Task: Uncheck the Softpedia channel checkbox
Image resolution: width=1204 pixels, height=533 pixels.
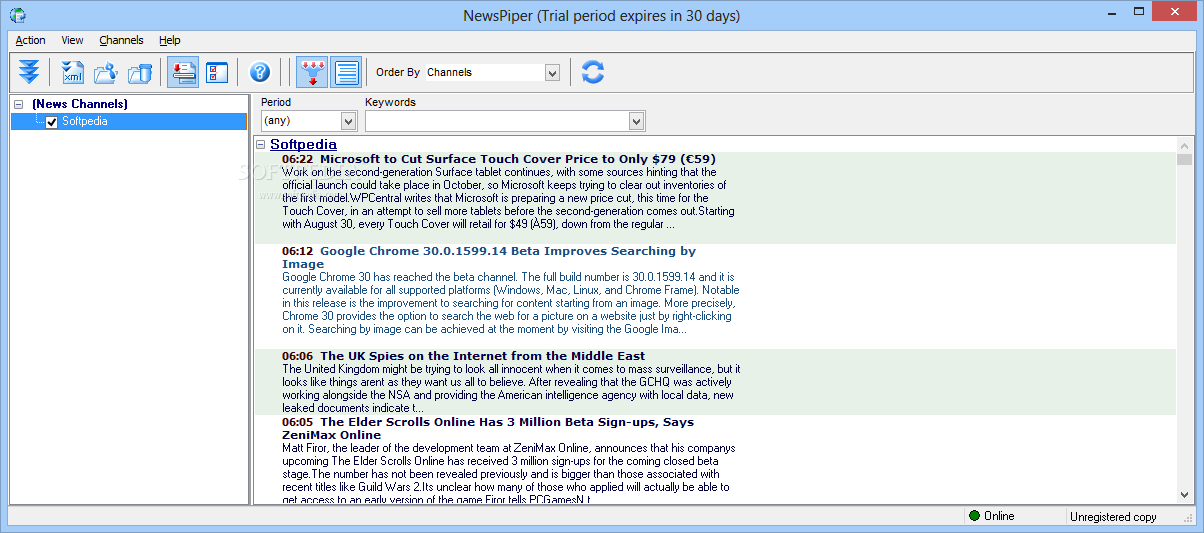Action: pyautogui.click(x=52, y=122)
